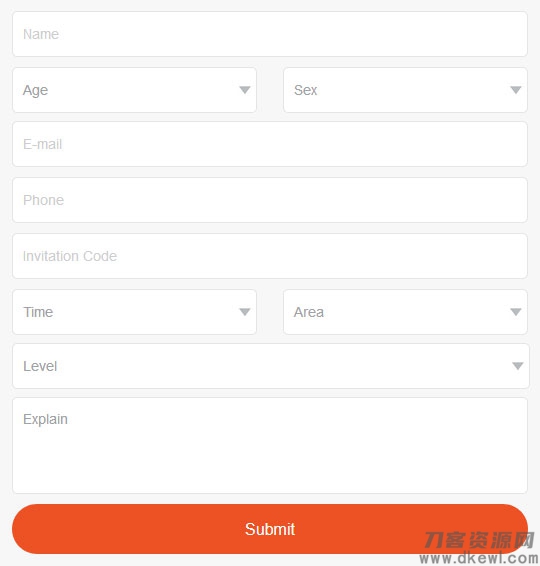Open the Level select box
540x566 pixels.
271,366
